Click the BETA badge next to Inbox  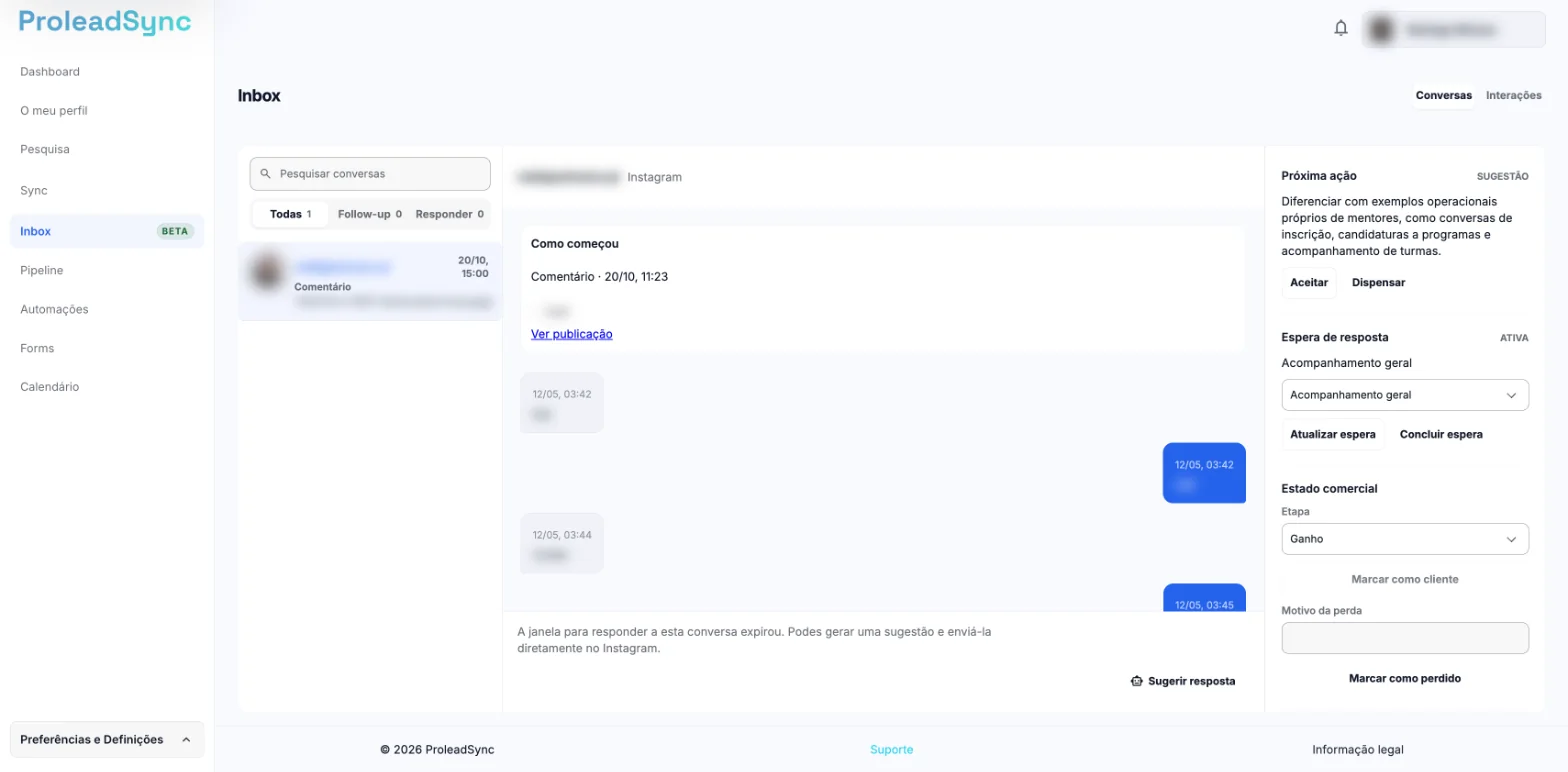(175, 231)
